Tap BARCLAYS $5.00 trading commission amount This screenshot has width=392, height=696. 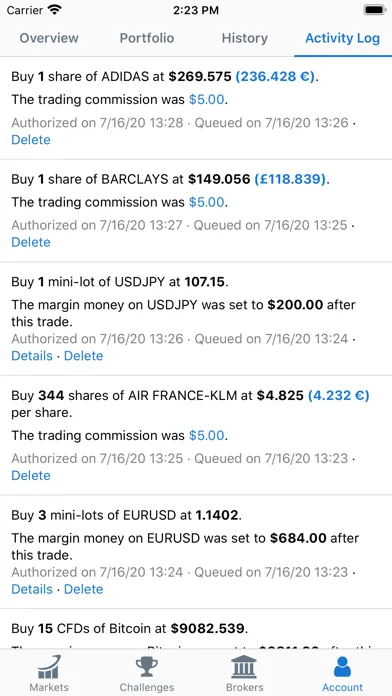coord(206,202)
